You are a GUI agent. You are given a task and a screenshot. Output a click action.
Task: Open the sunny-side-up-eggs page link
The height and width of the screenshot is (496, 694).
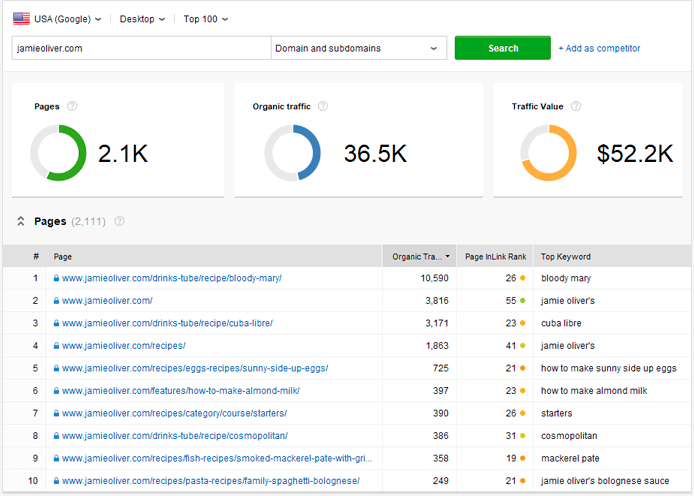pyautogui.click(x=195, y=368)
